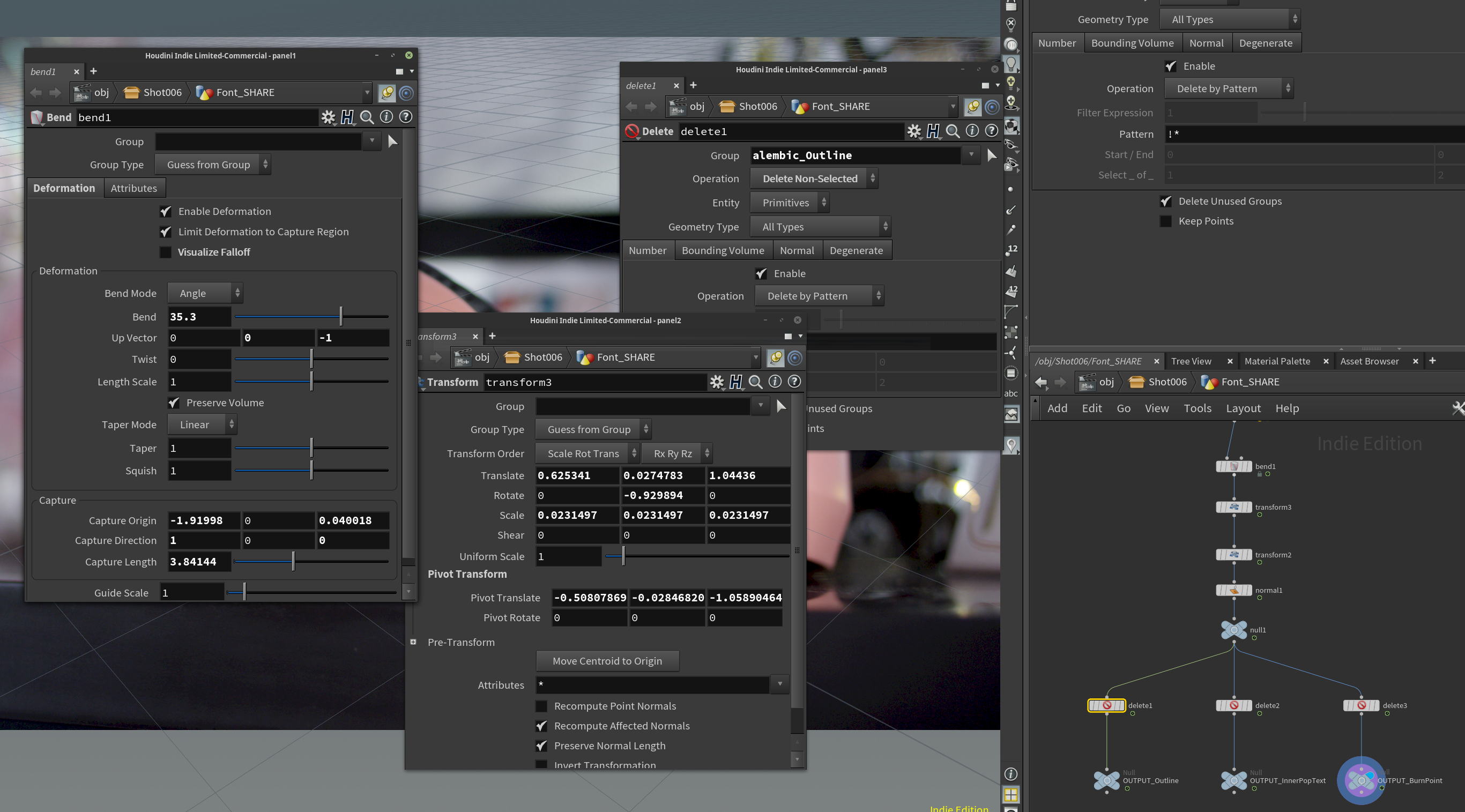This screenshot has height=812, width=1465.
Task: Open the Layout menu in network editor
Action: [1243, 408]
